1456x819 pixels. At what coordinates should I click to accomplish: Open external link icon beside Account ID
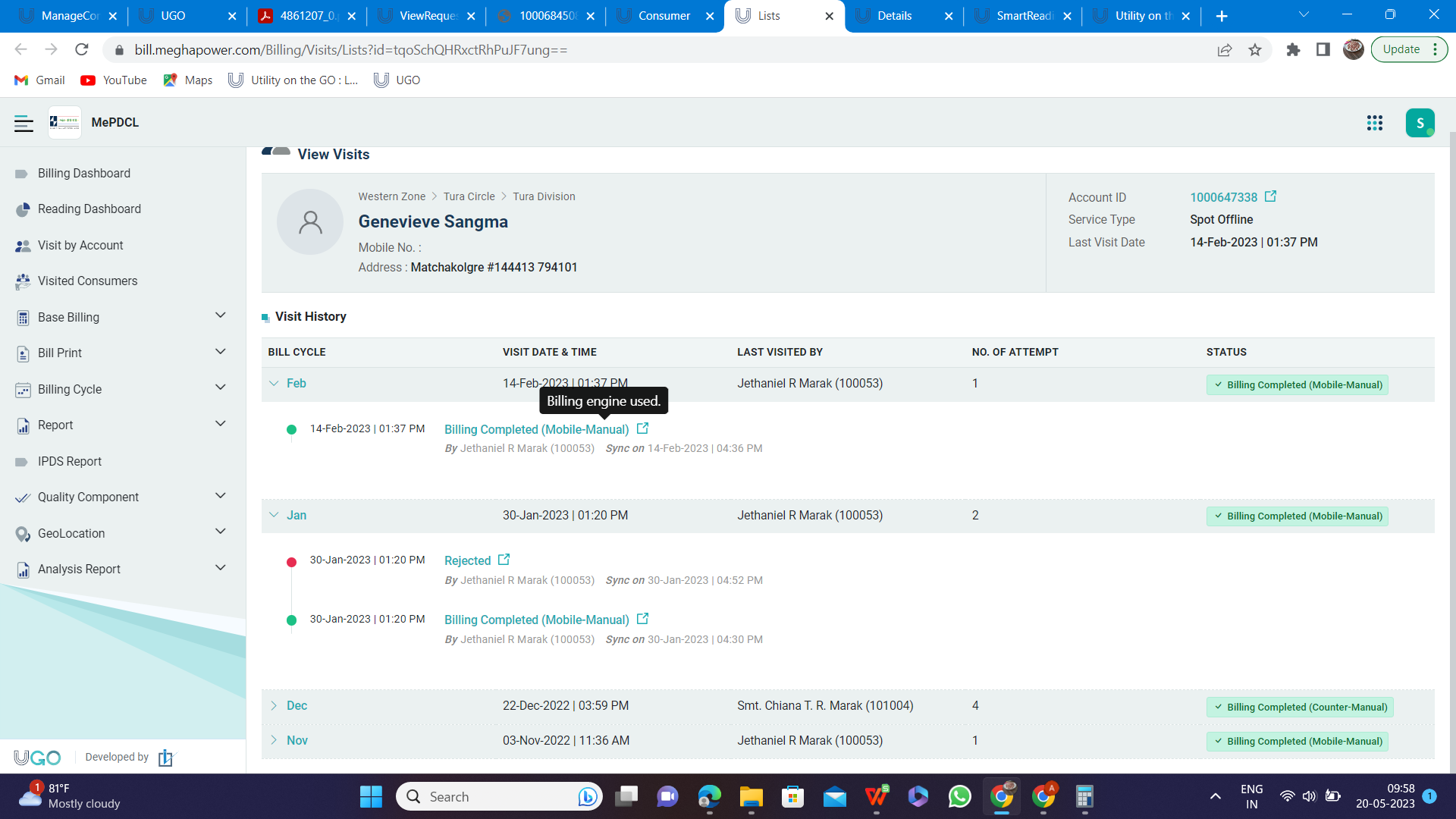coord(1270,196)
